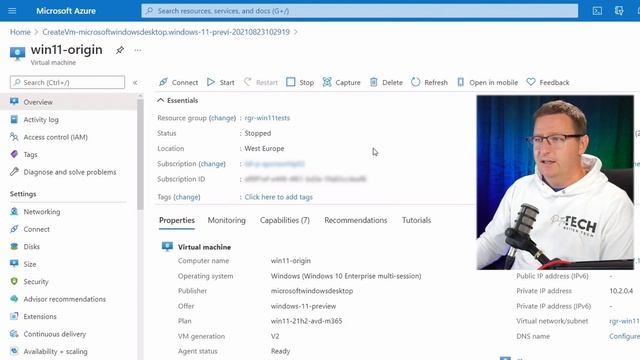This screenshot has height=360, width=640.
Task: Open more options ellipsis beside win11-origin
Action: tap(138, 50)
